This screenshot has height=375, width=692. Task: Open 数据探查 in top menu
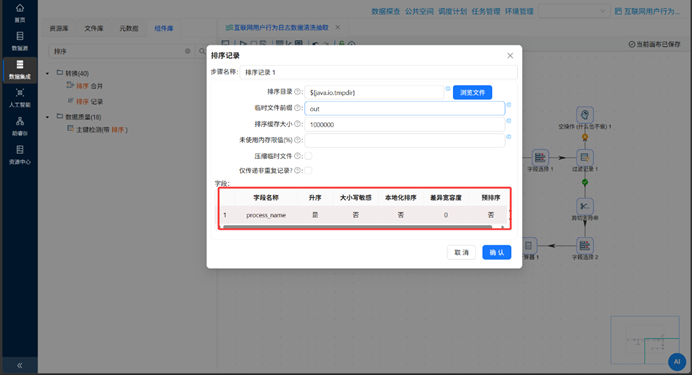pyautogui.click(x=386, y=11)
